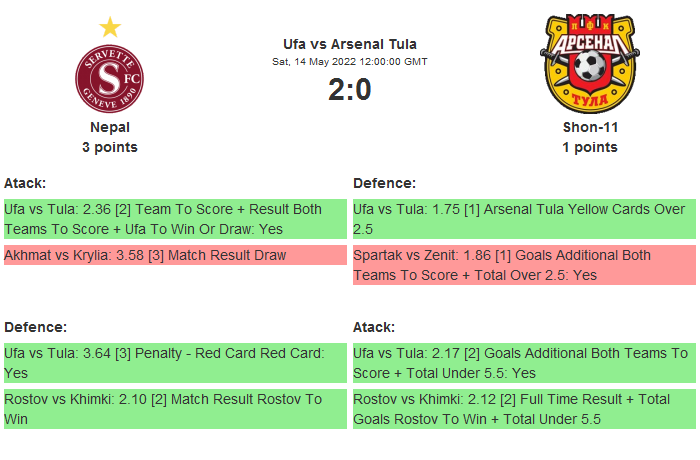This screenshot has width=700, height=460.
Task: Click the gold star above Servette logo
Action: click(x=110, y=27)
